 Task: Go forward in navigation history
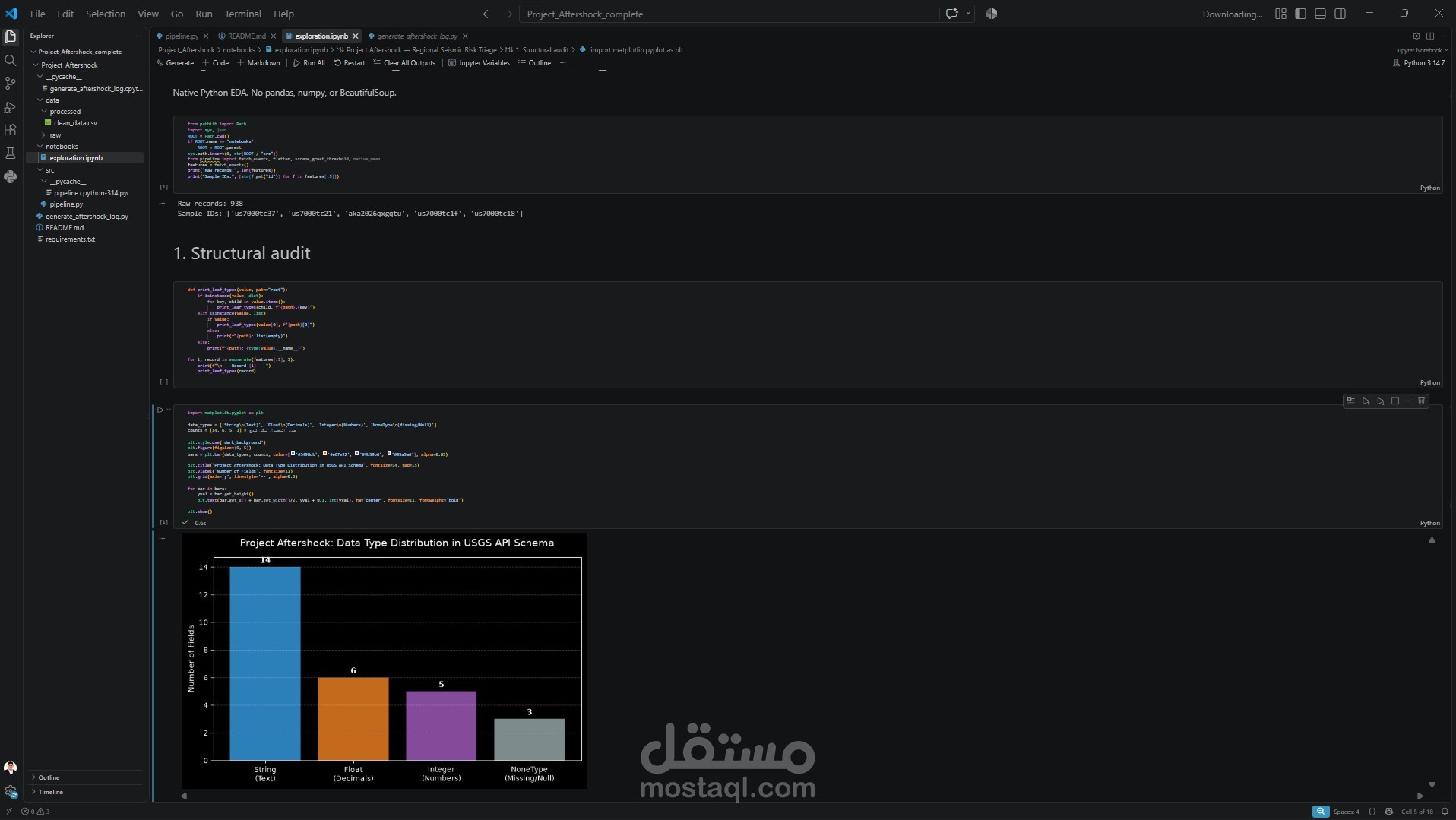[x=507, y=14]
